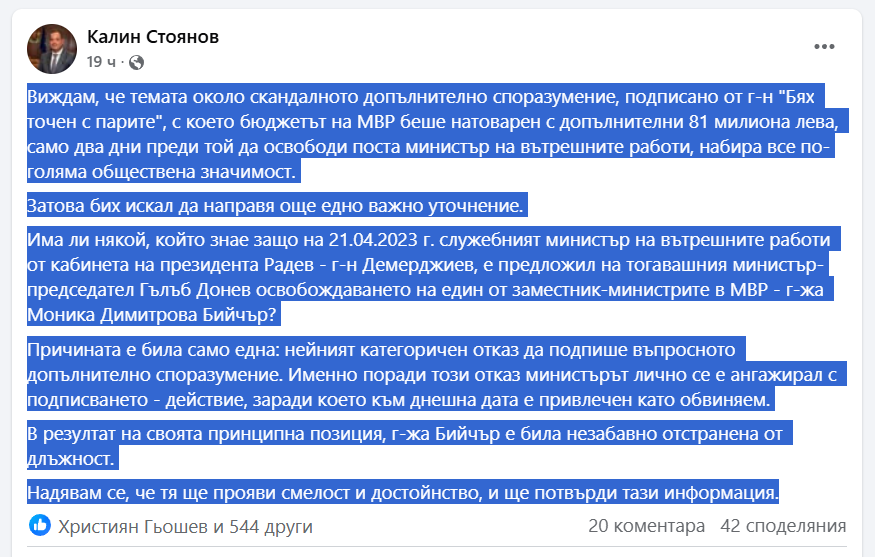Open the 20 коментара comments list
Screen dimensions: 875x557
click(647, 526)
